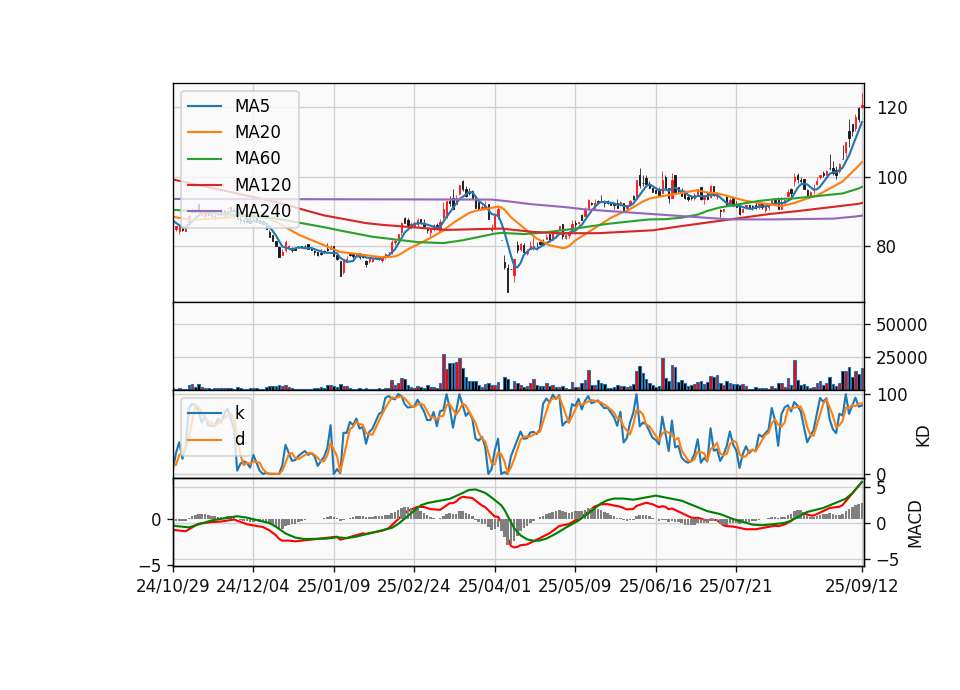Image resolution: width=960 pixels, height=690 pixels.
Task: Click the 25/04/01 date axis label
Action: click(x=495, y=586)
